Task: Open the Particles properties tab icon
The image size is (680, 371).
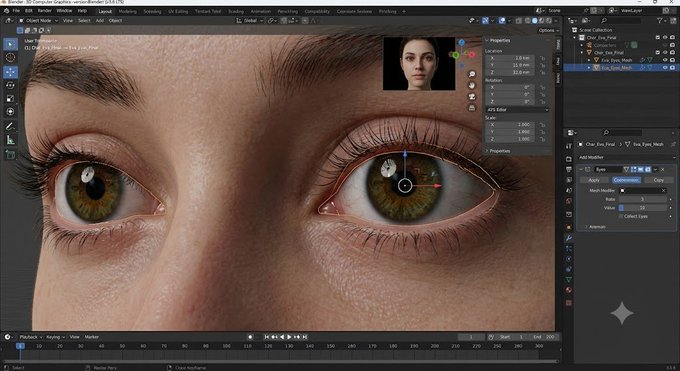Action: (x=569, y=249)
